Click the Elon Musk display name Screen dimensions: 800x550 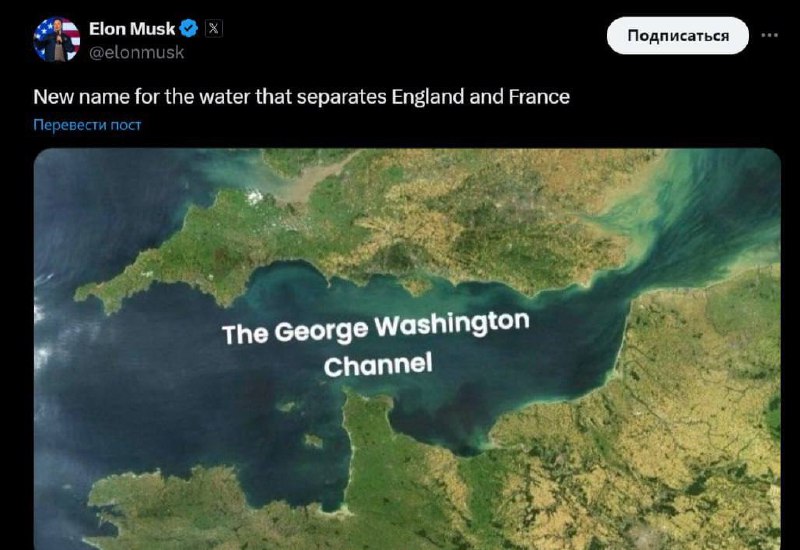click(132, 29)
